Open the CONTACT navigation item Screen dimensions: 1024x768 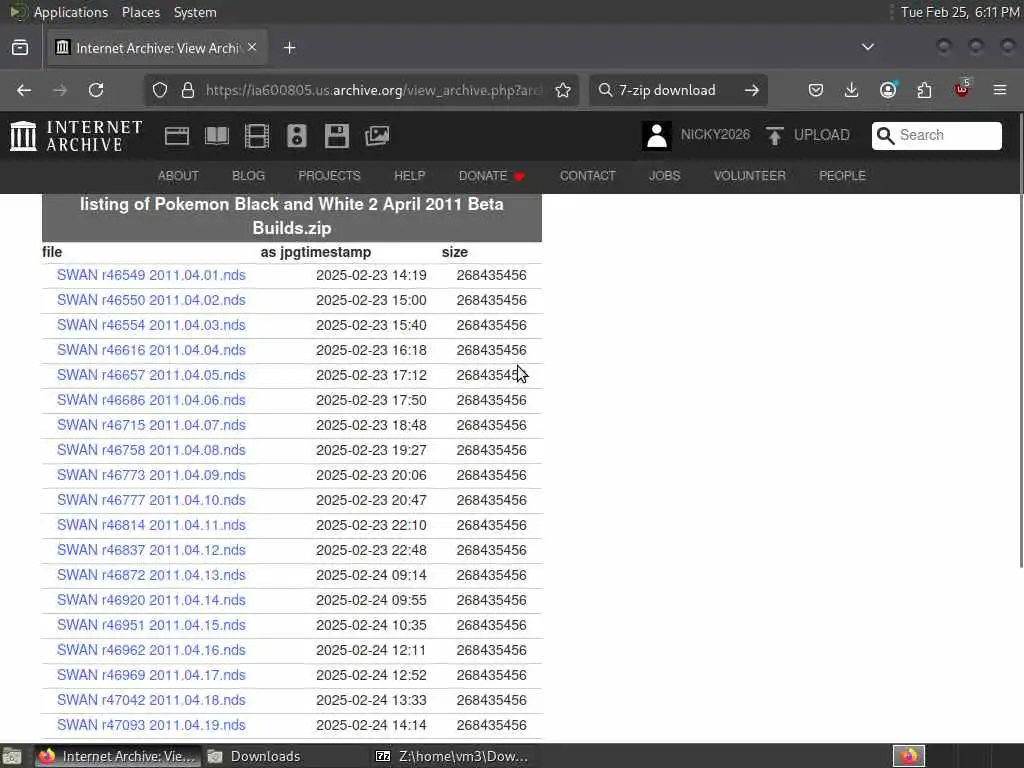tap(588, 176)
